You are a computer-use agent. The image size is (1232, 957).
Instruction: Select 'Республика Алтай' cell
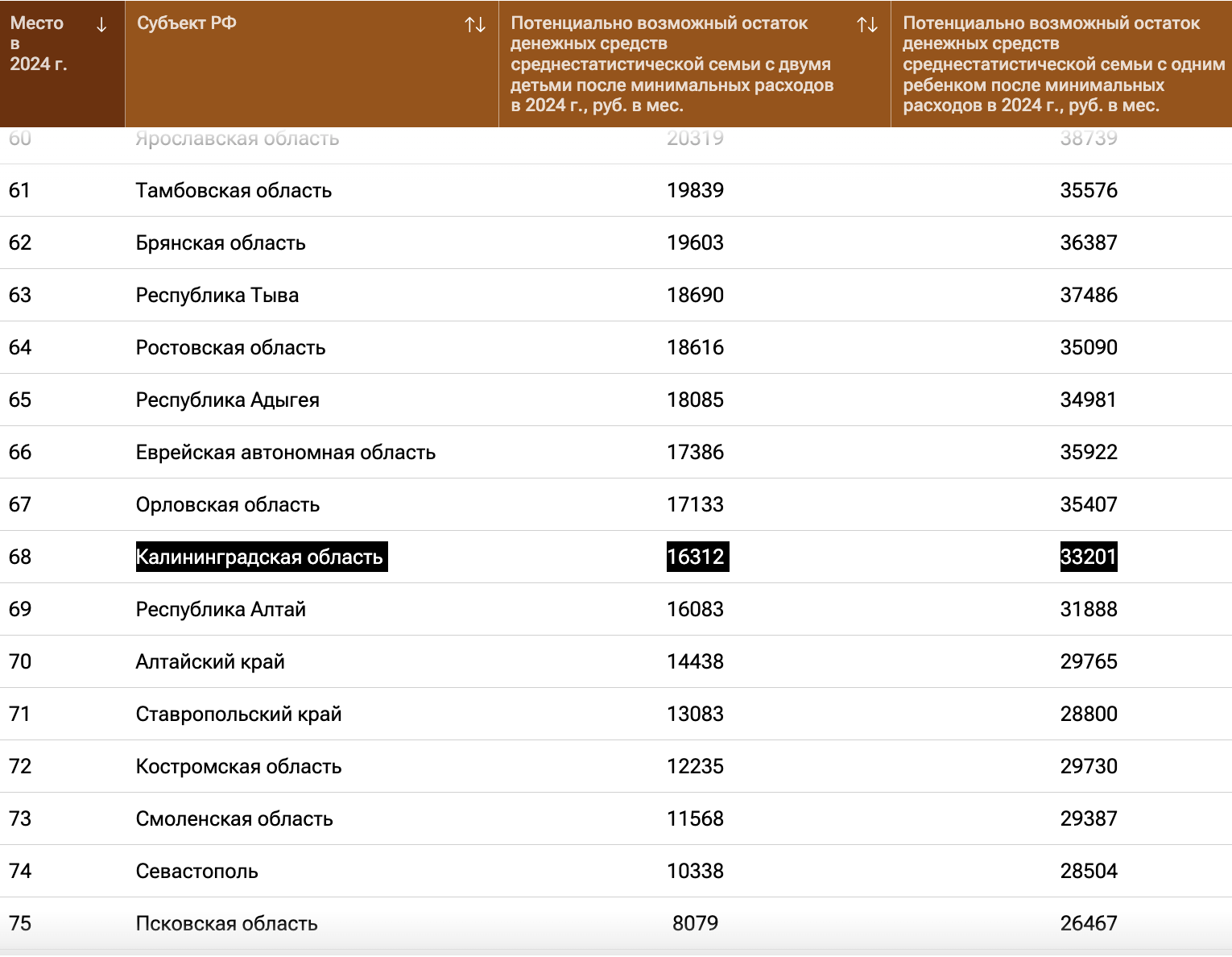[x=221, y=609]
